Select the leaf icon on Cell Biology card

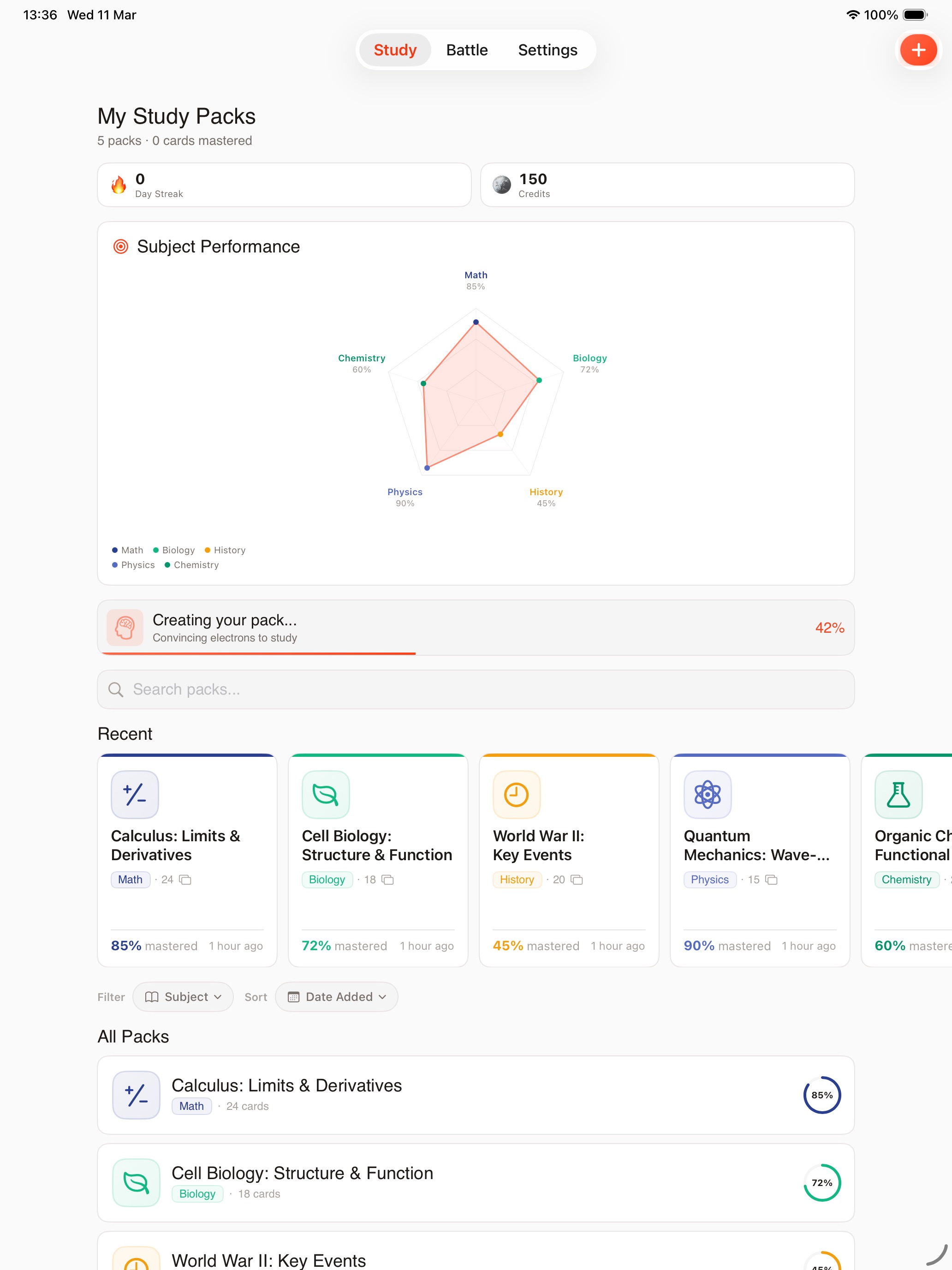point(325,794)
